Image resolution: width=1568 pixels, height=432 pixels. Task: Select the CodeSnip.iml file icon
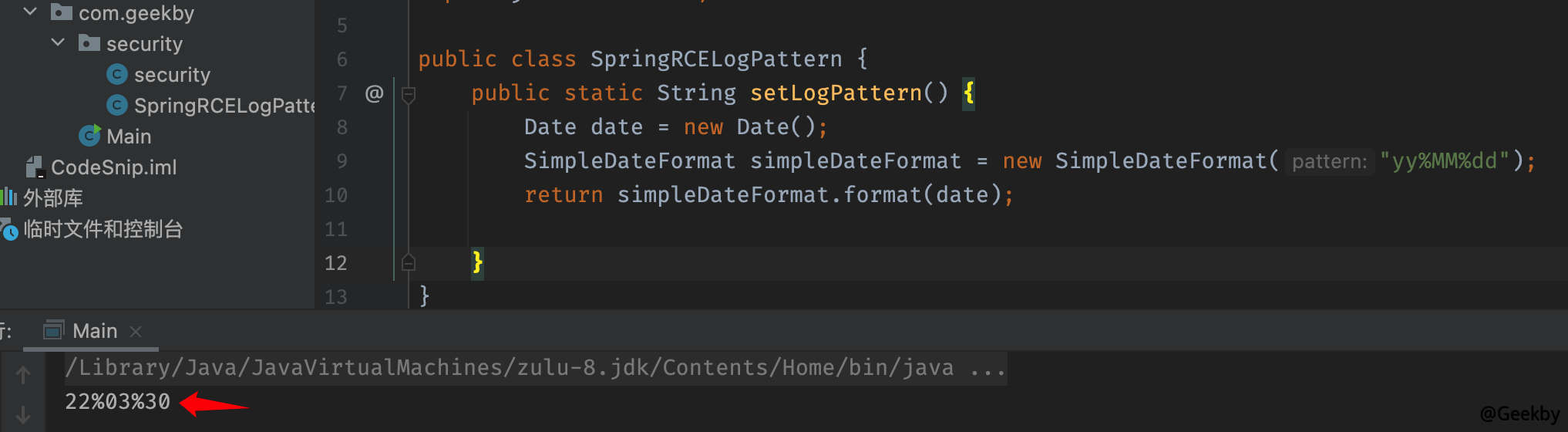35,167
